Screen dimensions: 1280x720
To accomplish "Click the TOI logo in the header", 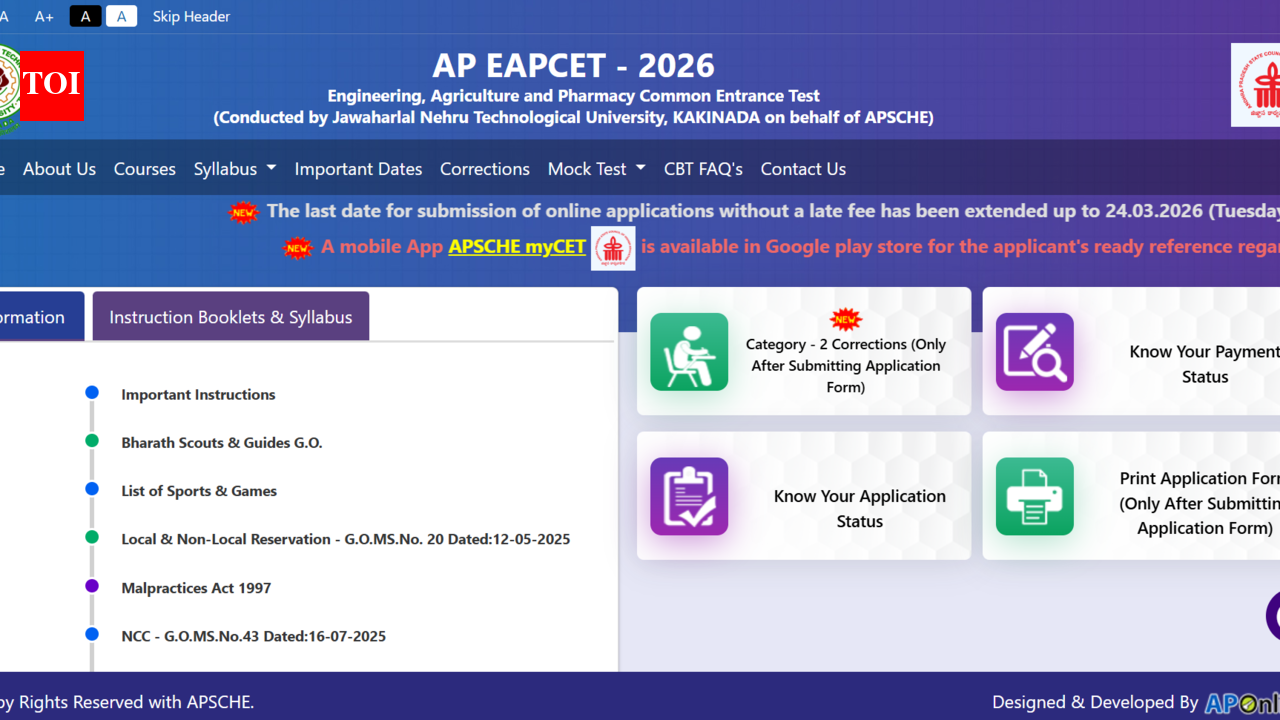I will click(50, 87).
